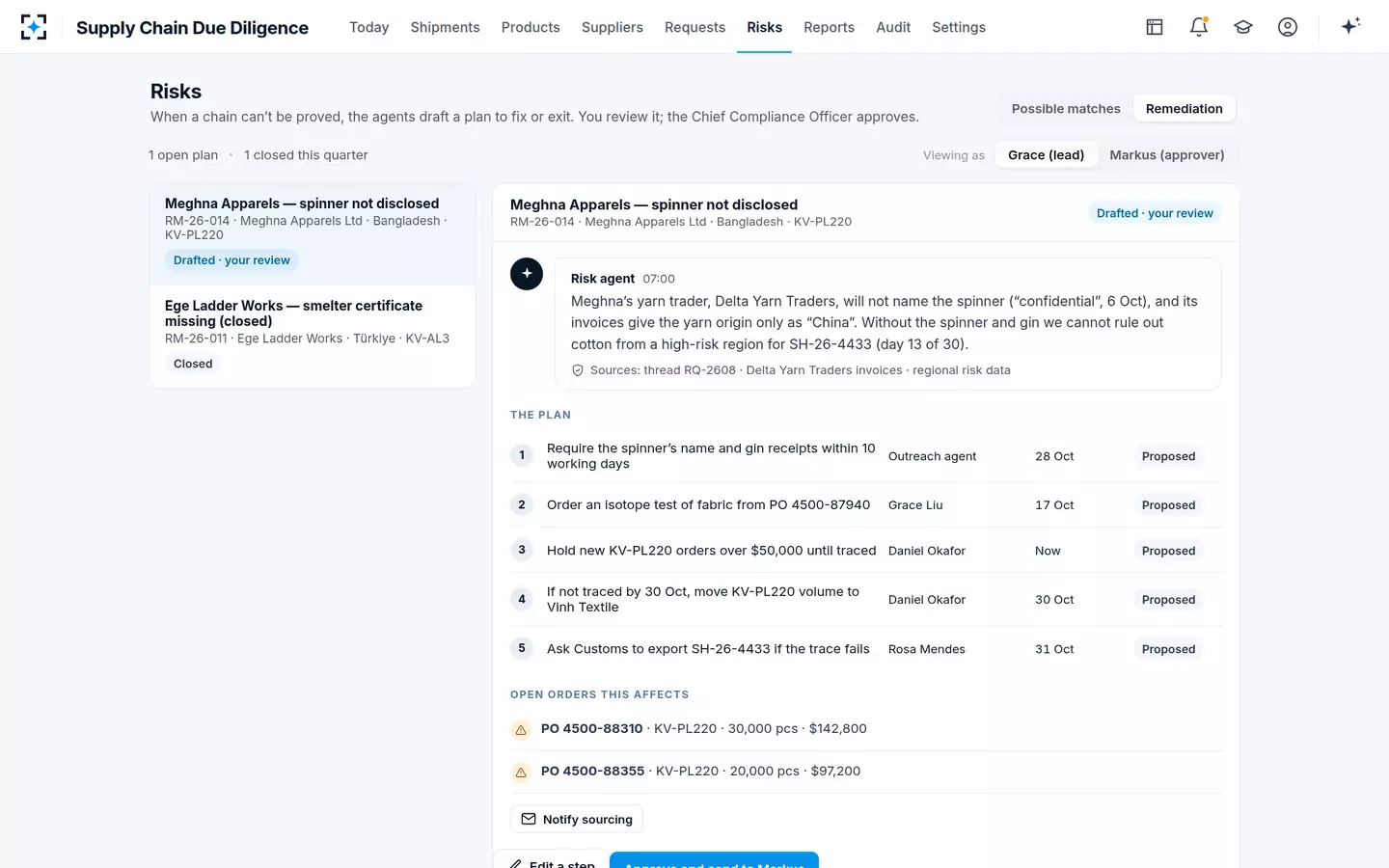Open the layout panel icon in header
Screen dimensions: 1389x868
1155,27
